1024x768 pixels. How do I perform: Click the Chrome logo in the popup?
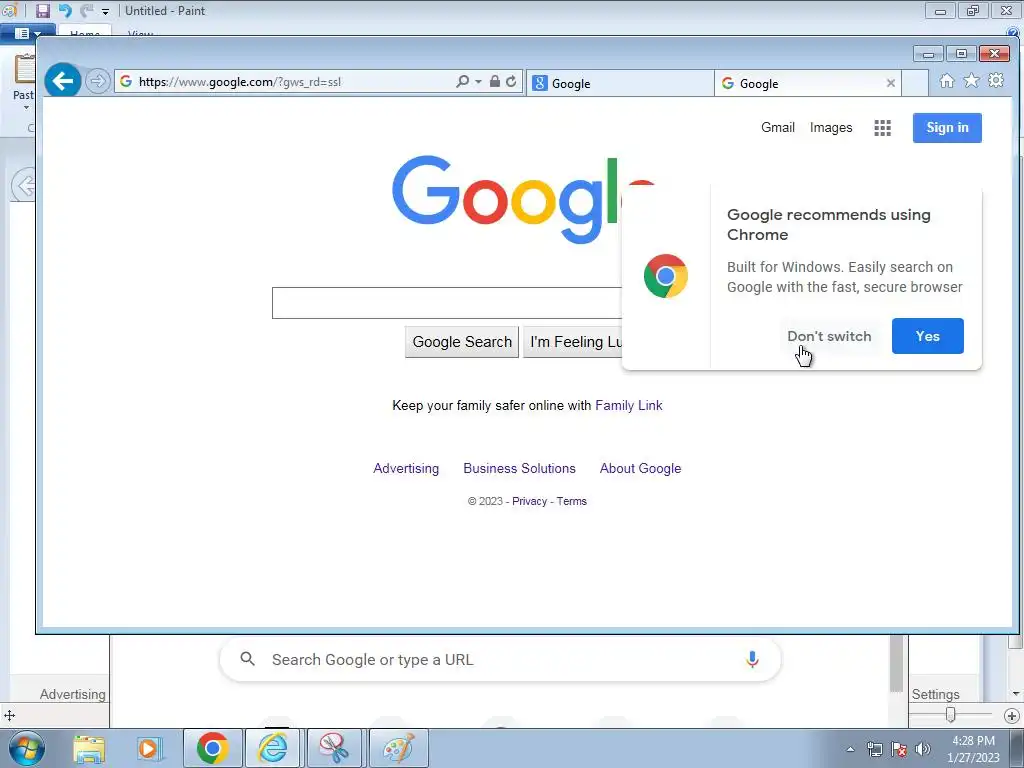click(x=665, y=276)
